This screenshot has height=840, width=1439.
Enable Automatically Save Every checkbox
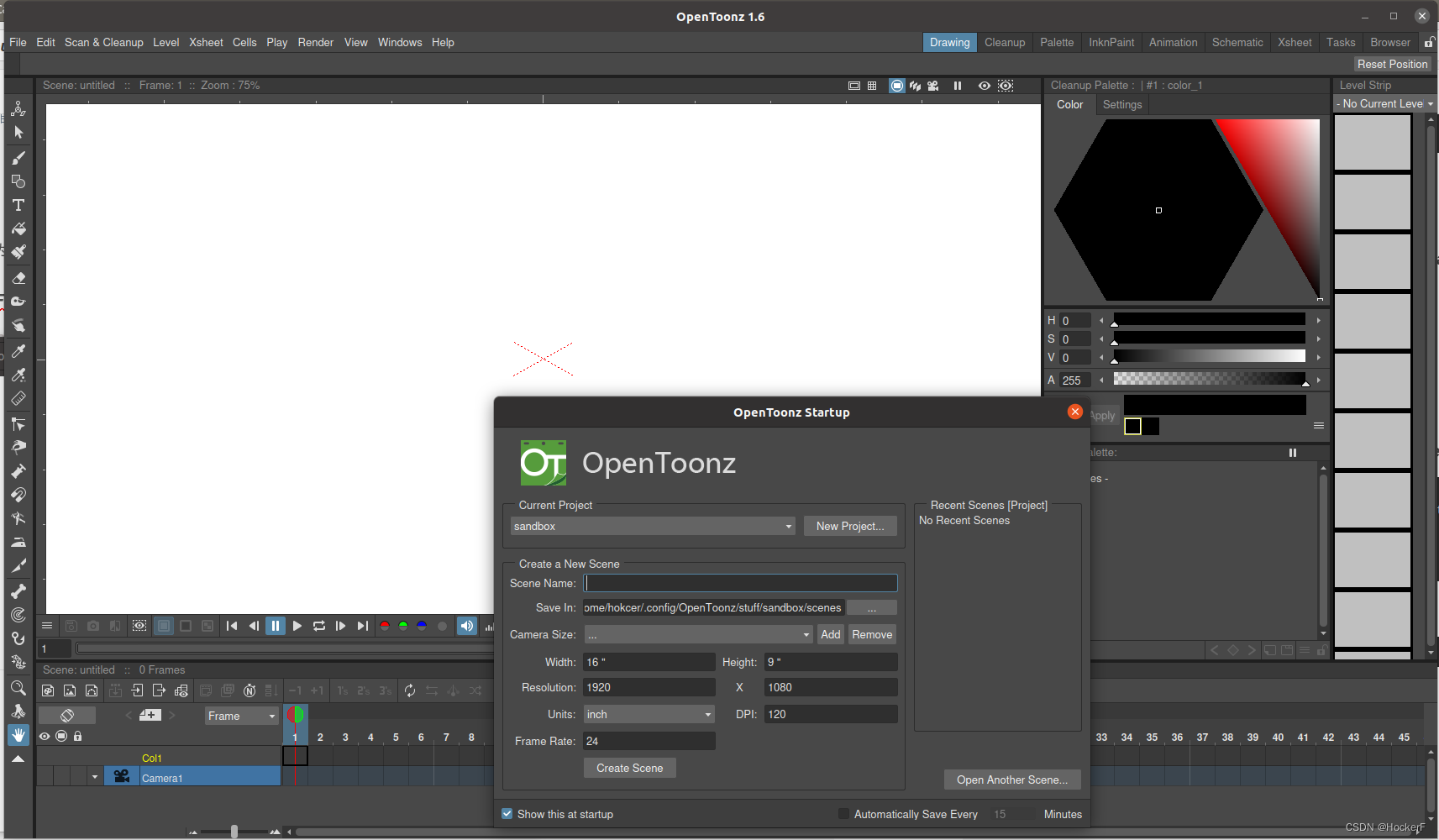843,814
